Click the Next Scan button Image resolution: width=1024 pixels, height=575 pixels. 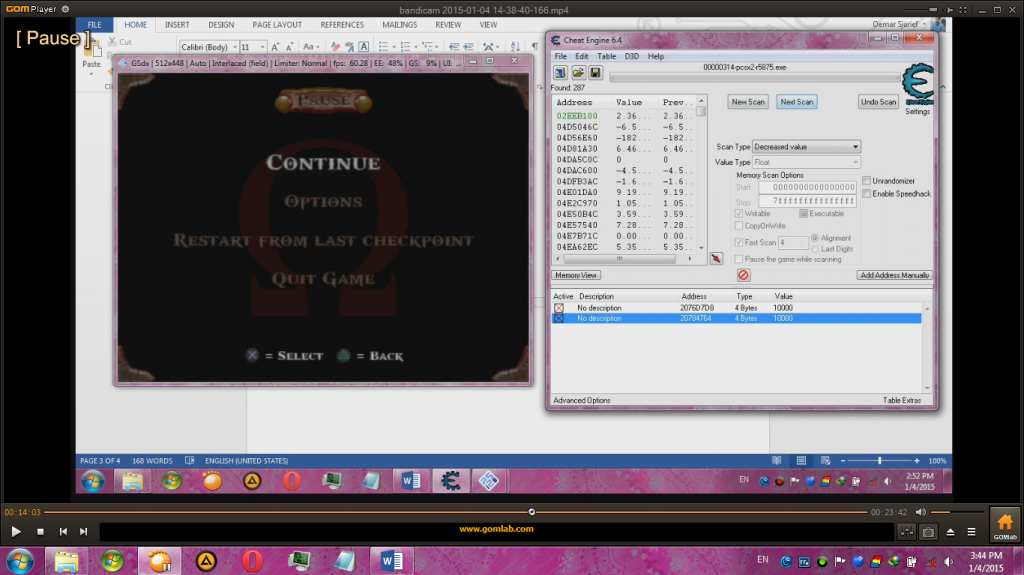[797, 102]
